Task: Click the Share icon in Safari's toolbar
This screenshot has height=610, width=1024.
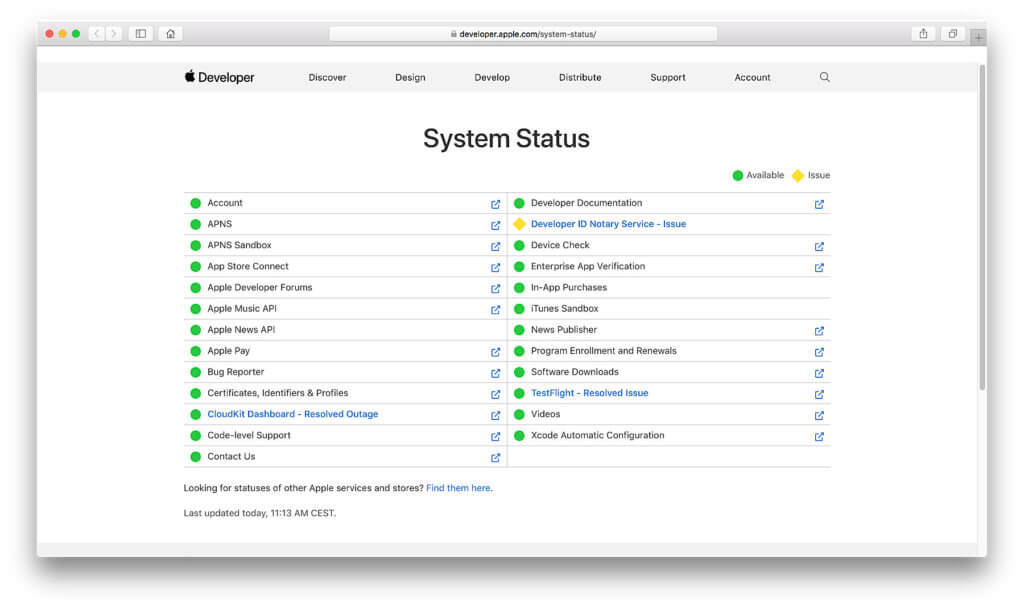Action: (922, 33)
